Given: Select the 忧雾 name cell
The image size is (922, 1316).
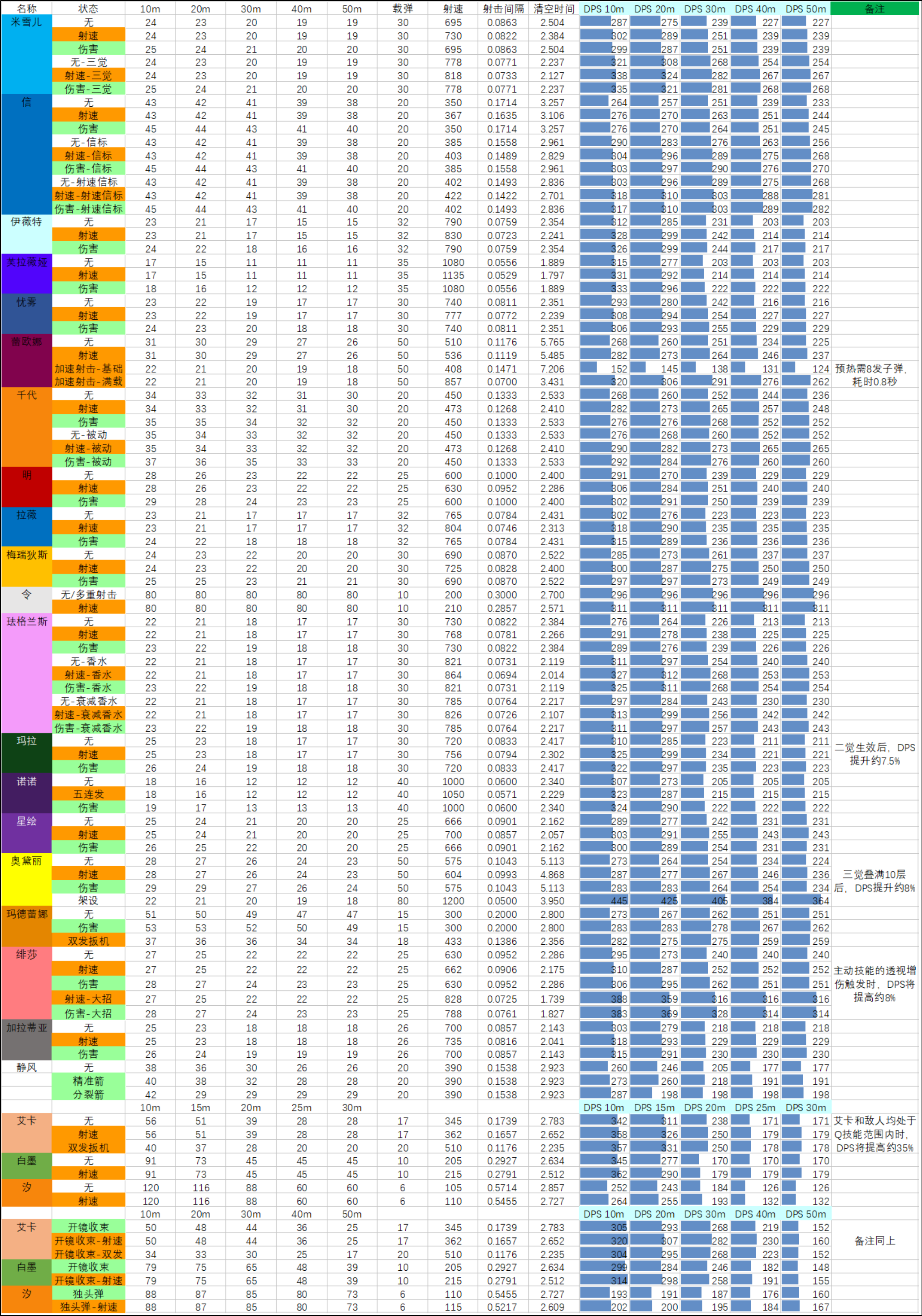Looking at the screenshot, I should (x=26, y=315).
